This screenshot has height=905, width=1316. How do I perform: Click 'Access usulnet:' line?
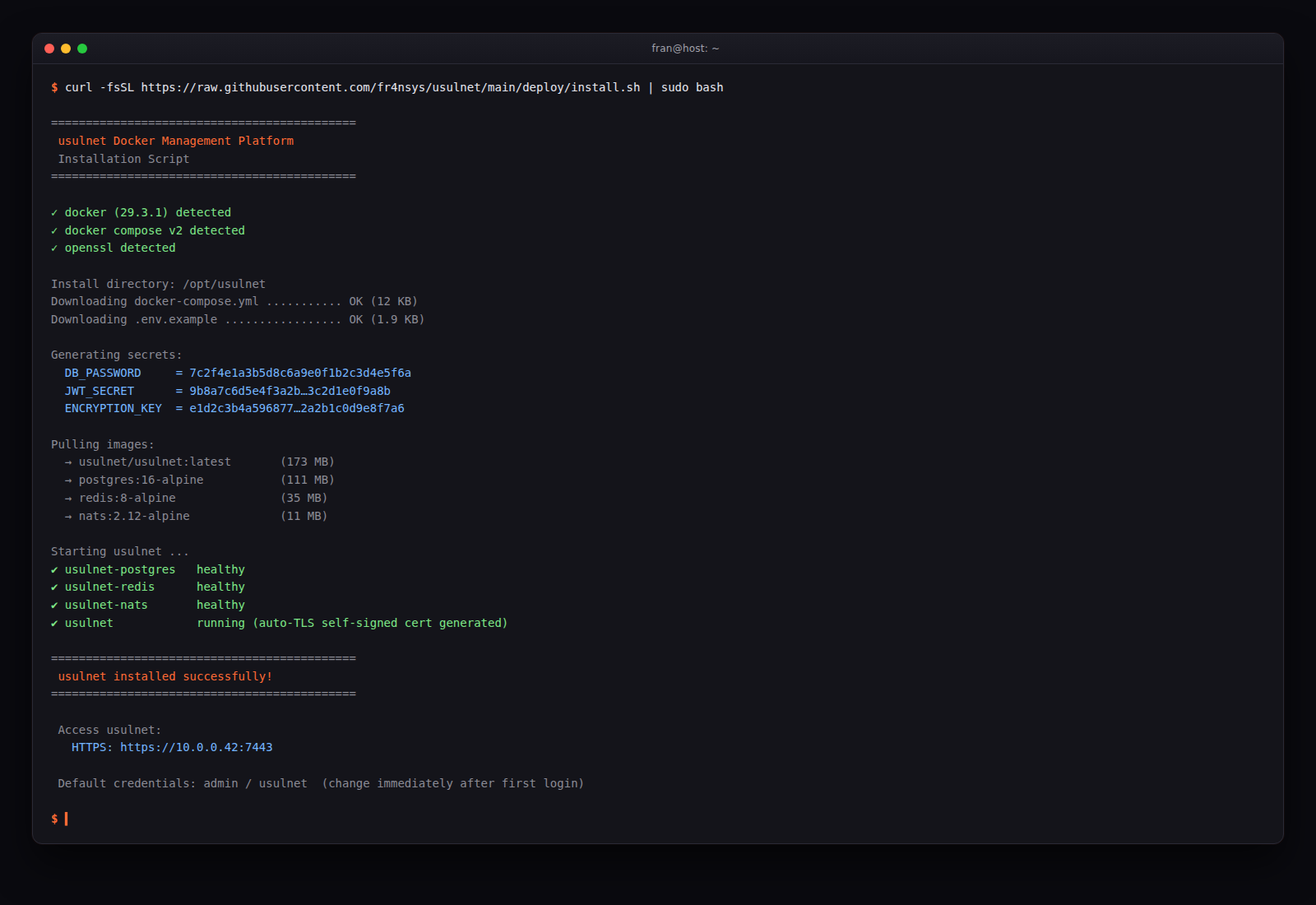tap(109, 730)
